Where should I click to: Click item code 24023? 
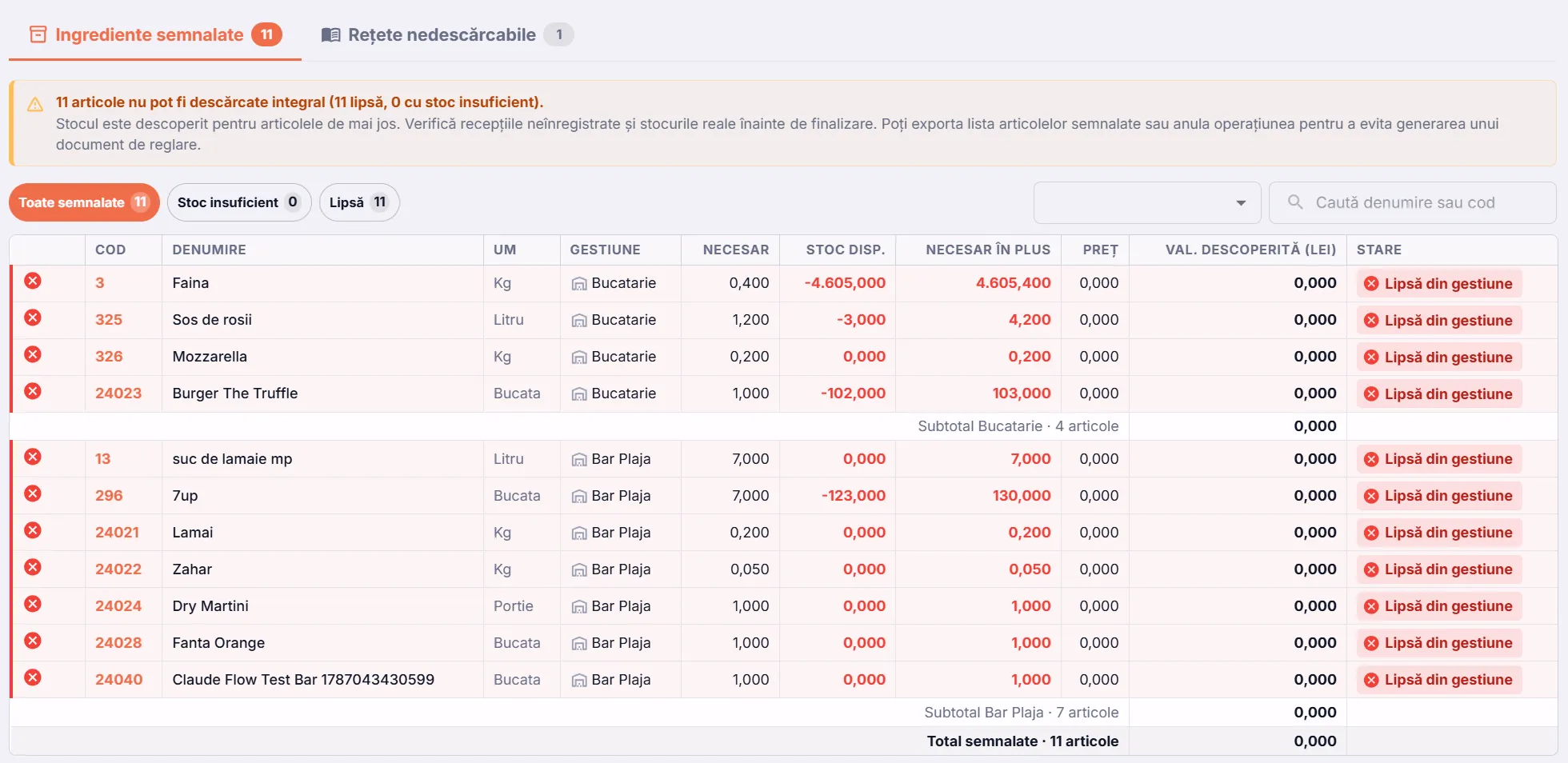118,393
